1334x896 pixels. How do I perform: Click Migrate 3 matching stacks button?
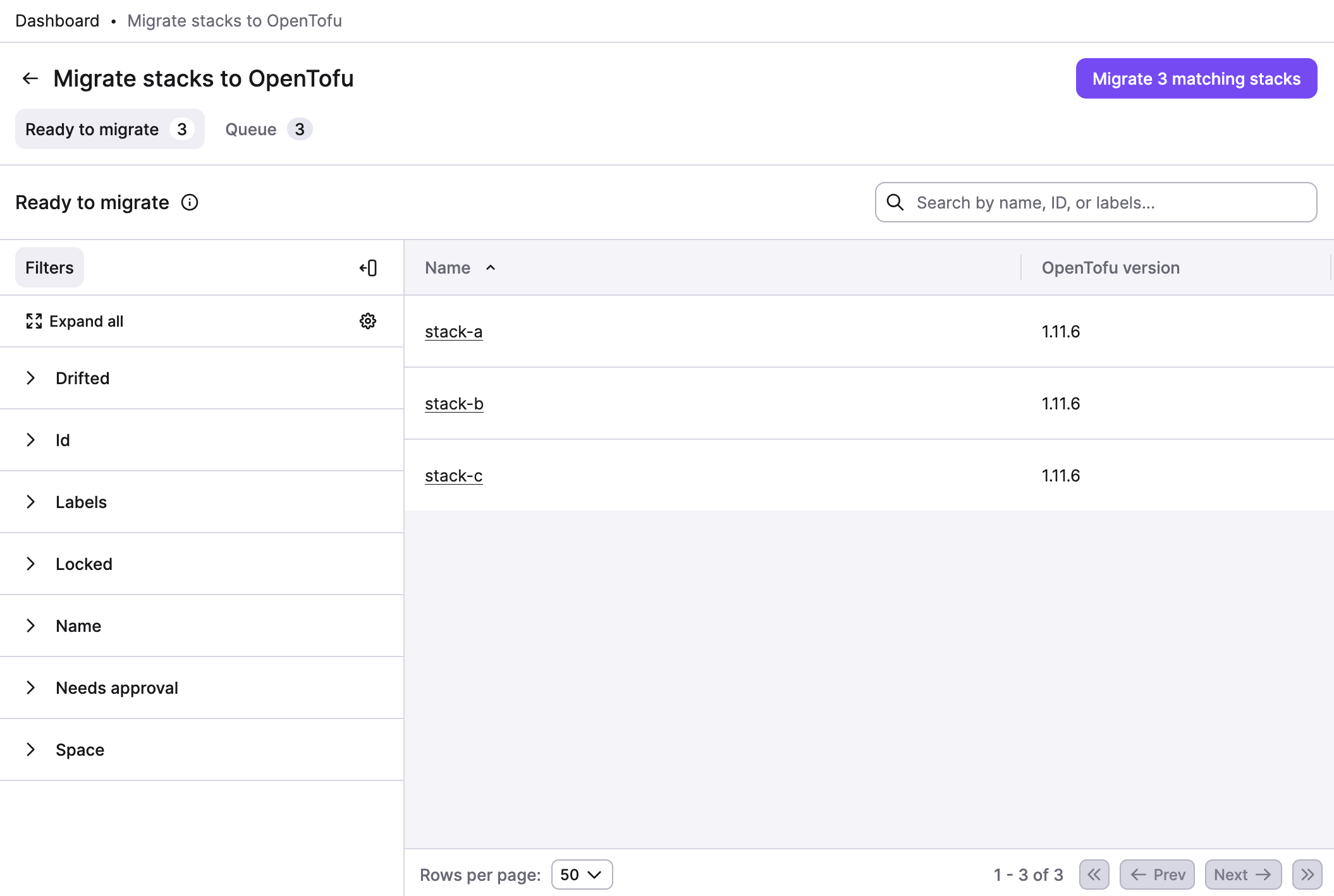pos(1196,78)
